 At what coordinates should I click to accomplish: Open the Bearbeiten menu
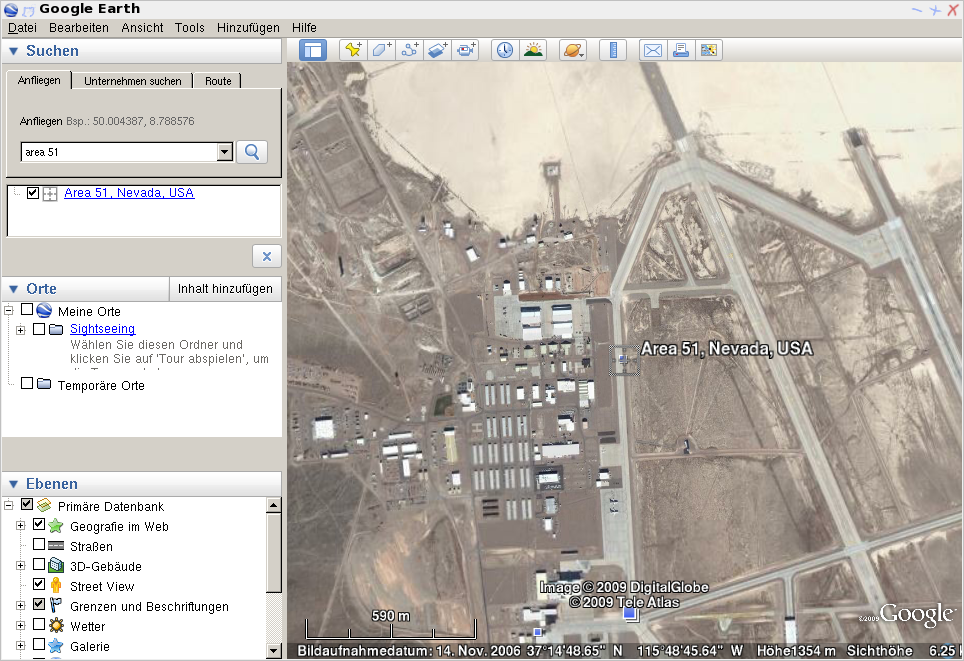click(x=79, y=28)
